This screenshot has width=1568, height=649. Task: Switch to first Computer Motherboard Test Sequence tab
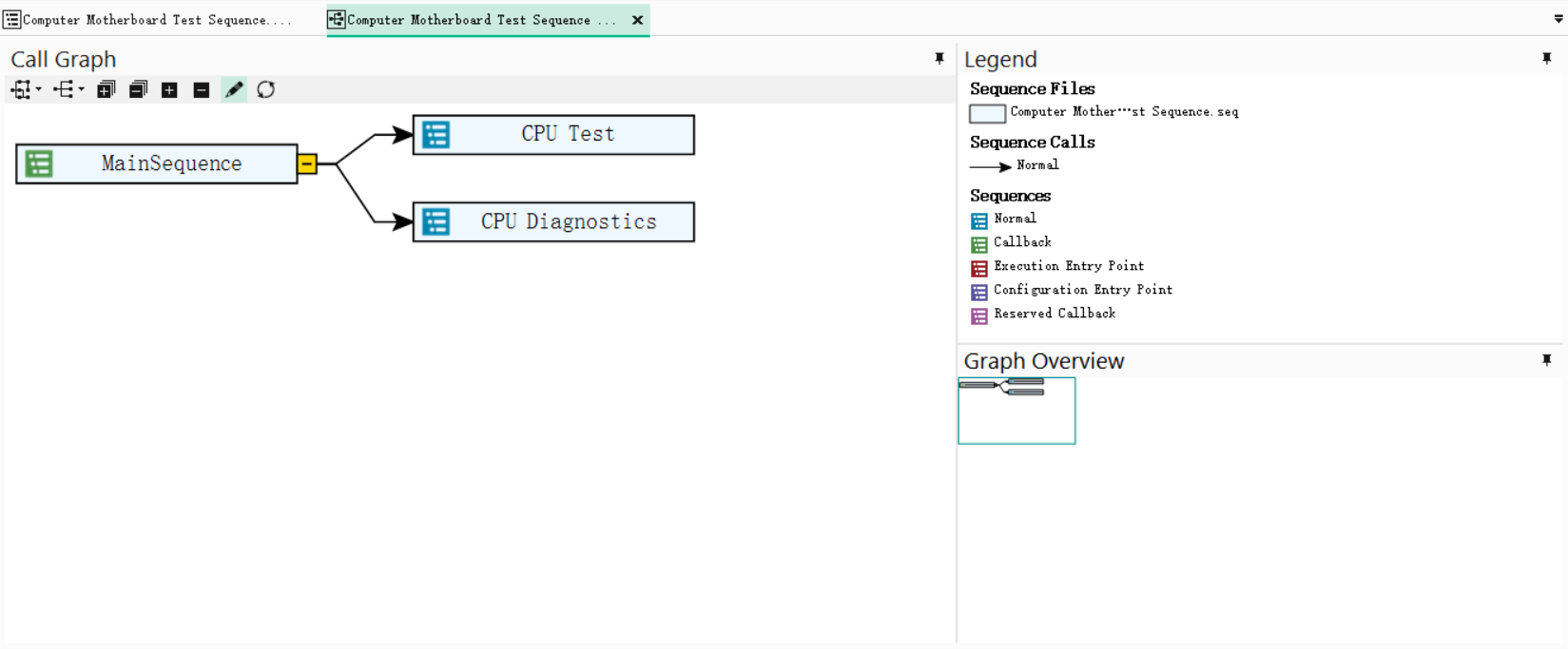[x=148, y=19]
